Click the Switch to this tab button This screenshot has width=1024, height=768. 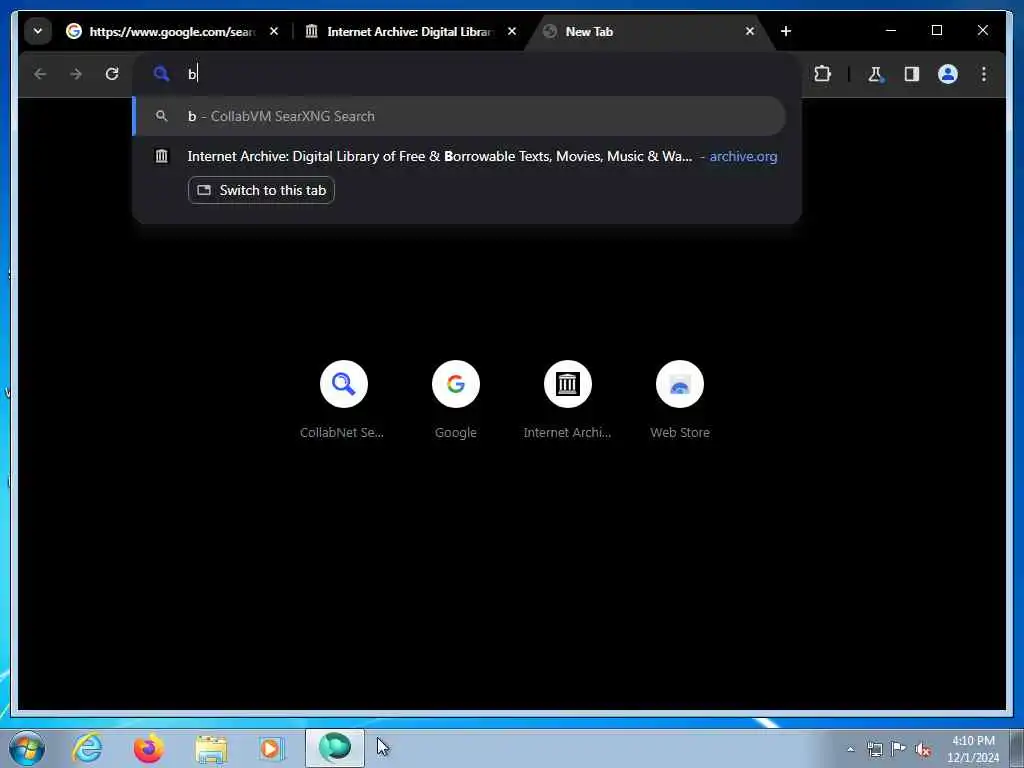click(x=261, y=190)
